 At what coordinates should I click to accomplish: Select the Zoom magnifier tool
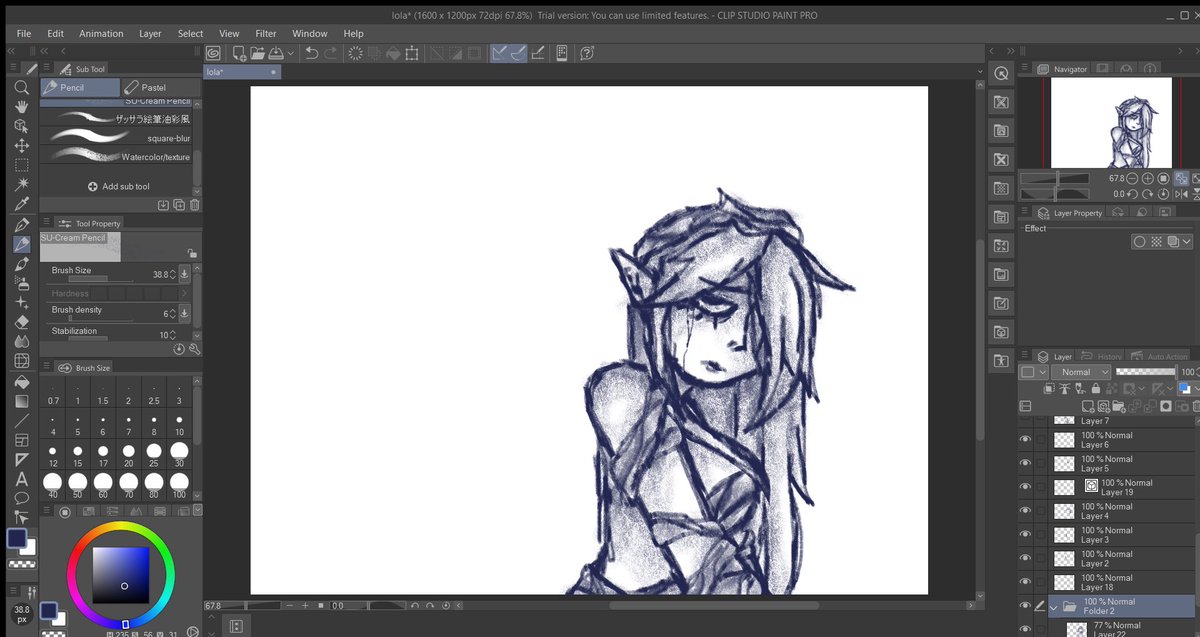point(21,87)
